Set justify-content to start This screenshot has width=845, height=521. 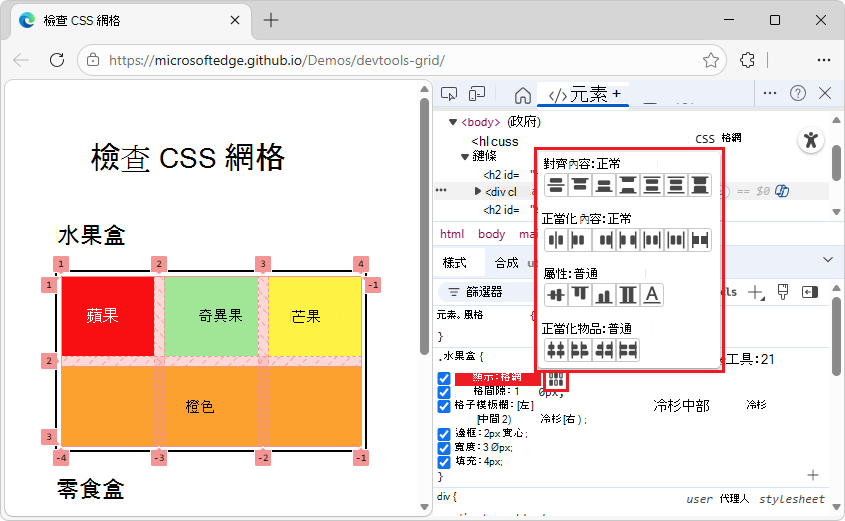pyautogui.click(x=580, y=240)
